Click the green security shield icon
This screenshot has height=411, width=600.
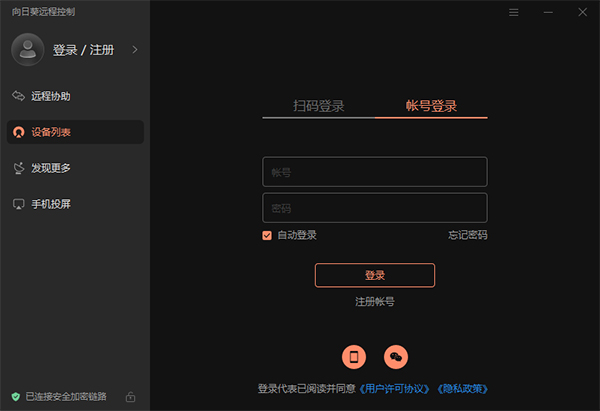click(16, 396)
